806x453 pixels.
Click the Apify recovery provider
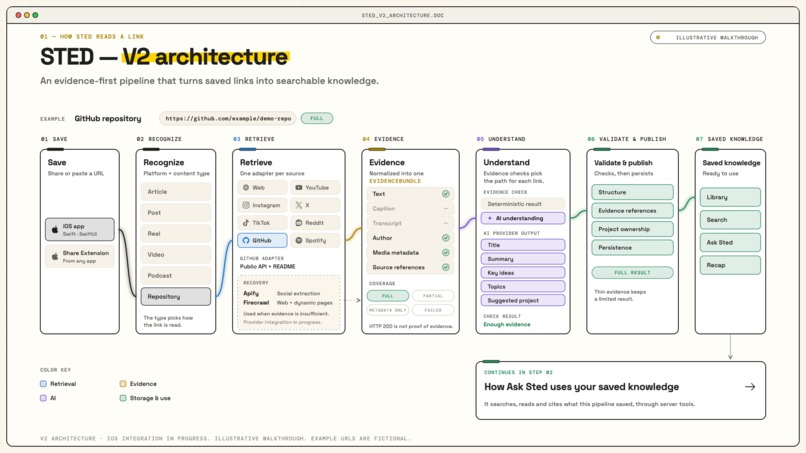coord(251,293)
